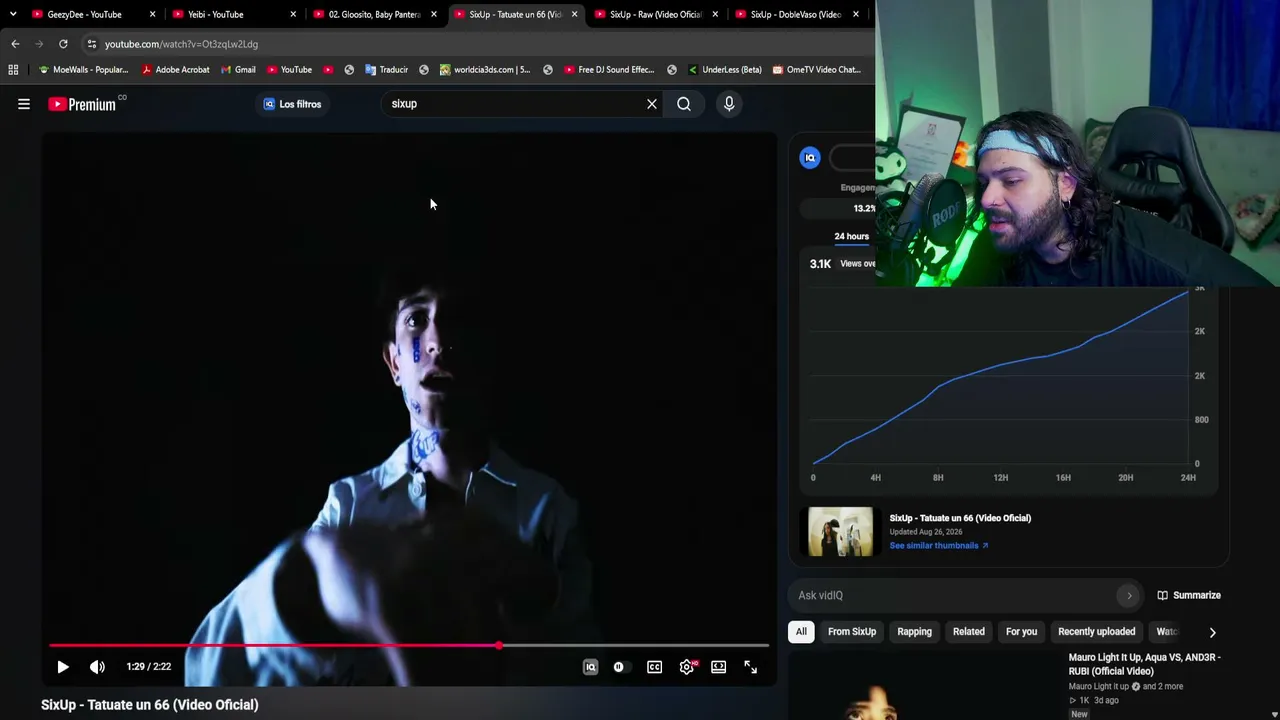1280x720 pixels.
Task: Submit the Ask vidIQ question arrow
Action: tap(1129, 596)
